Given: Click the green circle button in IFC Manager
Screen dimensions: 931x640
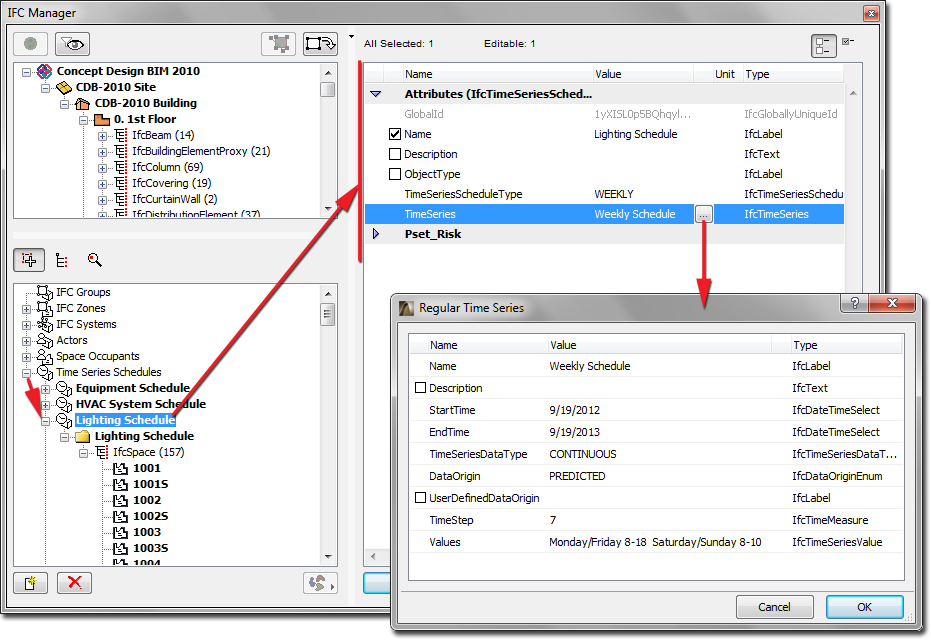Looking at the screenshot, I should [30, 44].
